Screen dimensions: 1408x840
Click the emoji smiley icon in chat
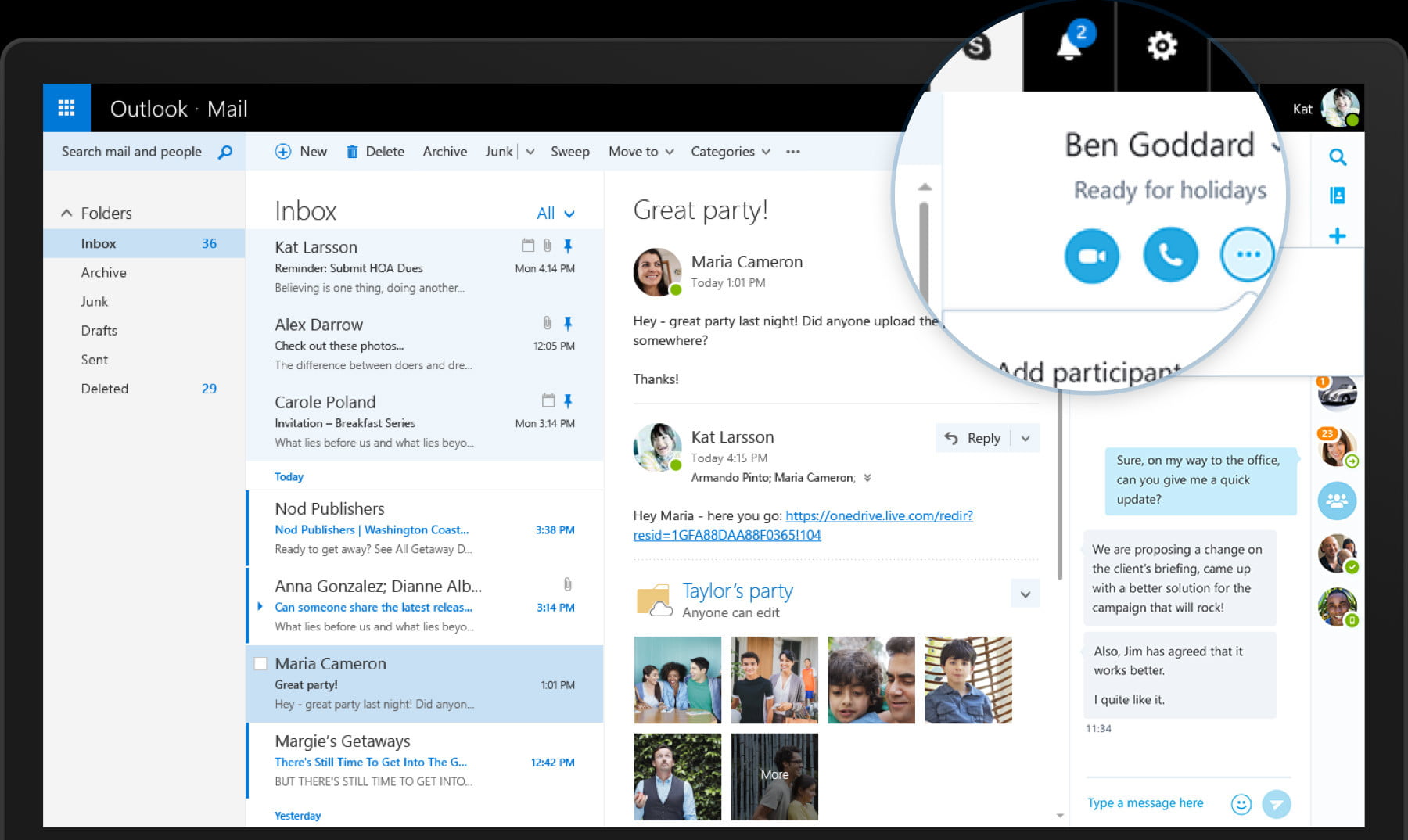click(1241, 804)
